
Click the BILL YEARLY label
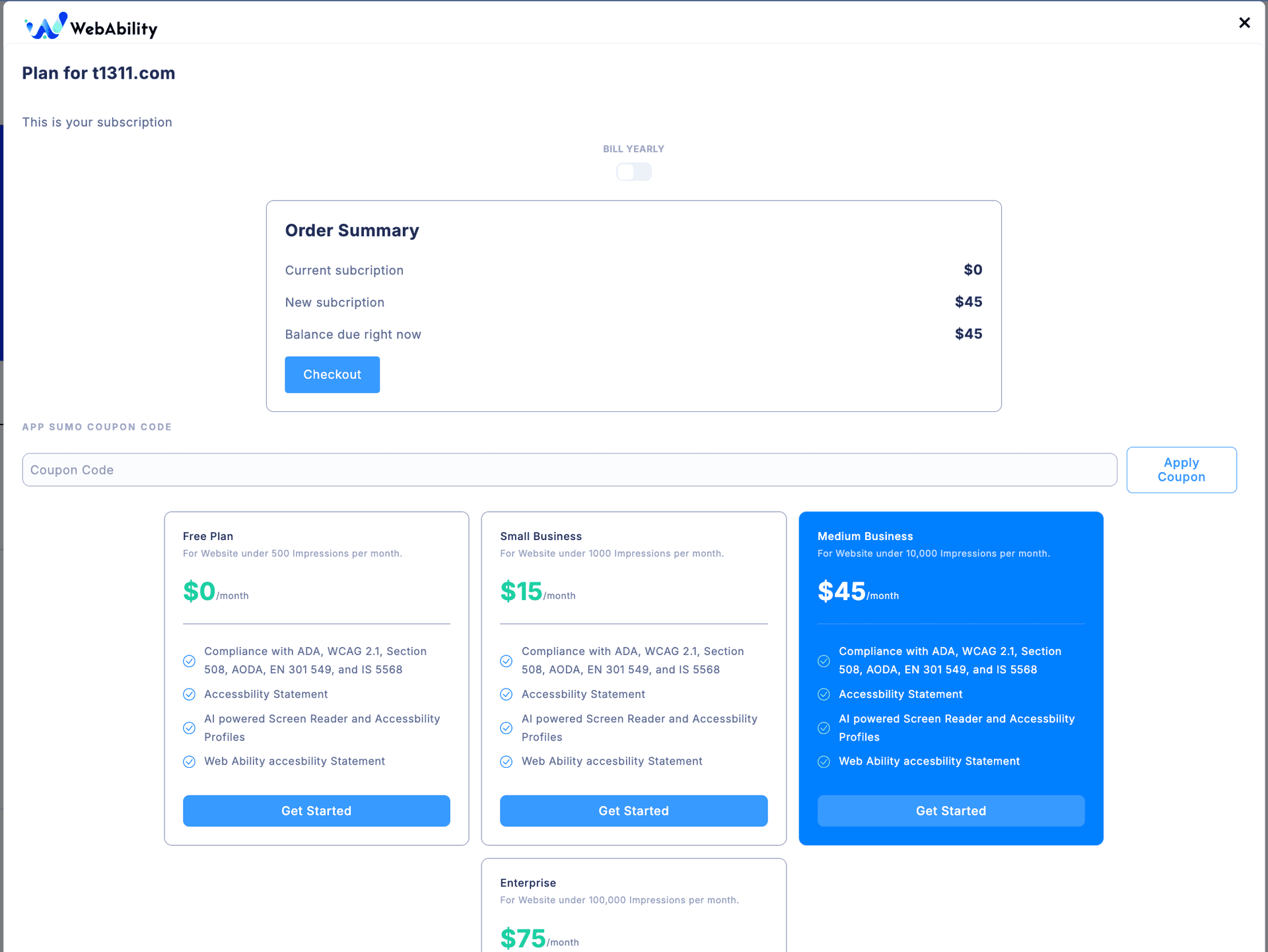pos(633,149)
